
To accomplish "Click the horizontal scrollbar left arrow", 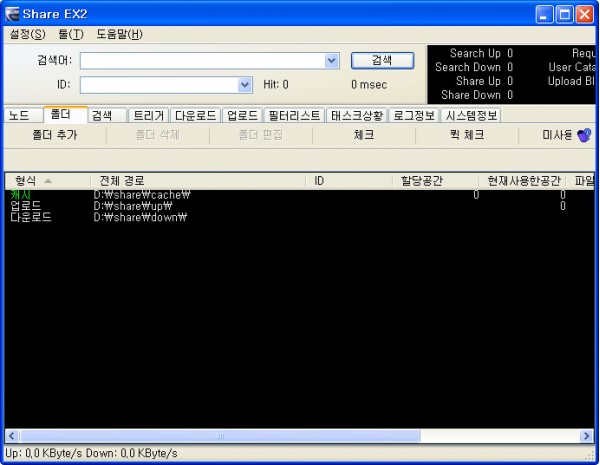I will (11, 436).
